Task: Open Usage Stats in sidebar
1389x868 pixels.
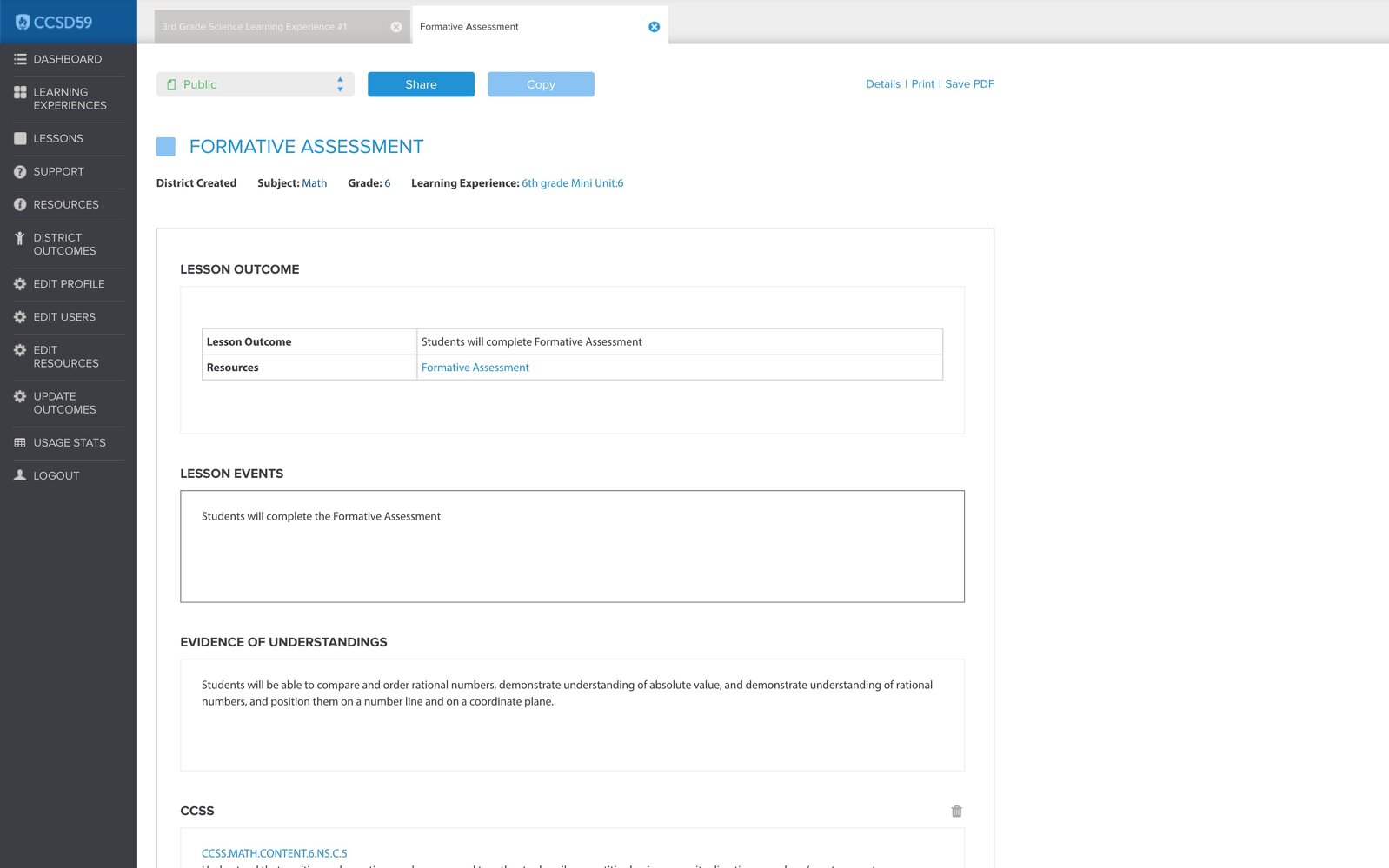Action: (x=70, y=443)
